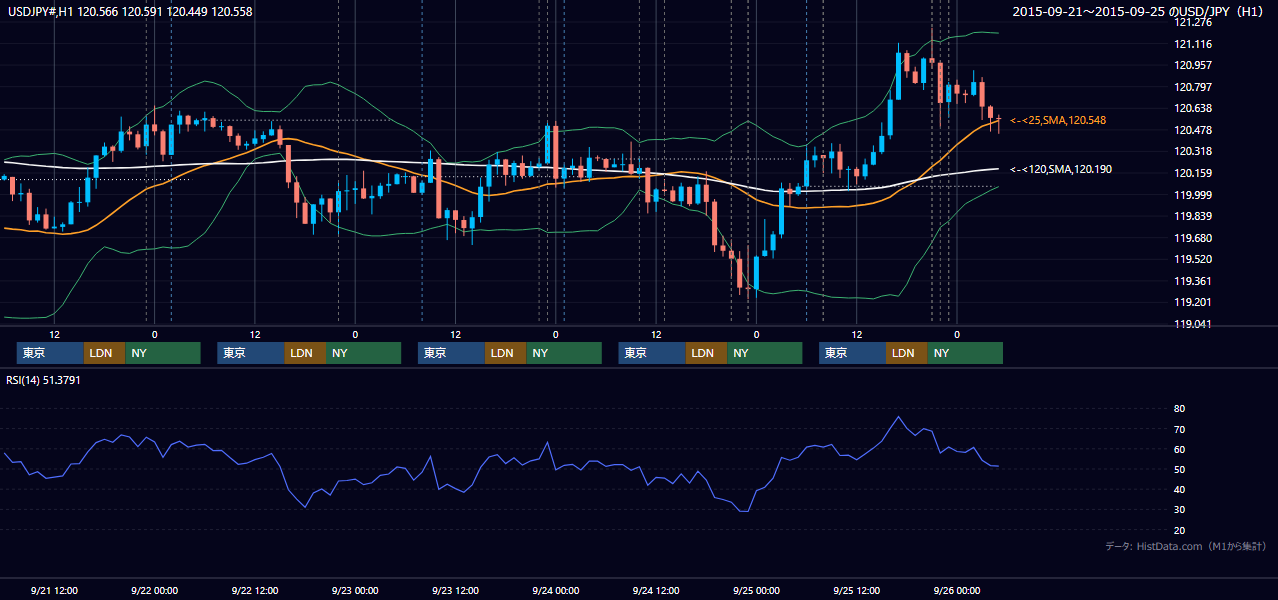1278x600 pixels.
Task: Click the 119.361 price axis label
Action: pyautogui.click(x=1194, y=281)
